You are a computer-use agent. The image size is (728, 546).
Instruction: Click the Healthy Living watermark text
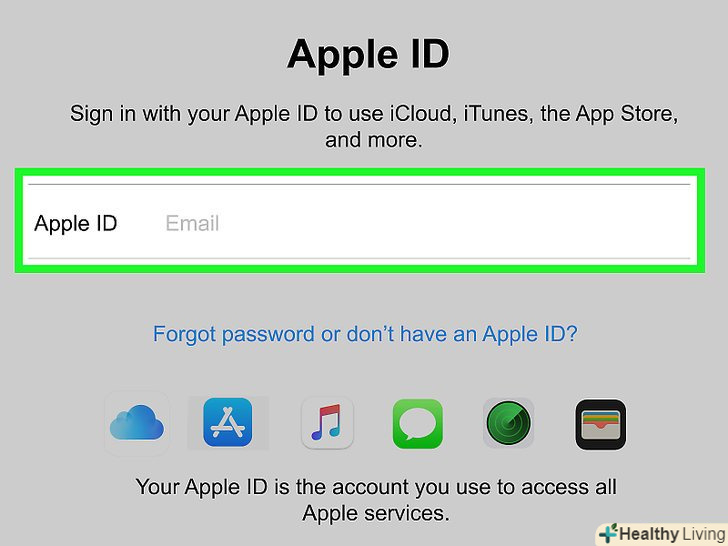coord(672,534)
